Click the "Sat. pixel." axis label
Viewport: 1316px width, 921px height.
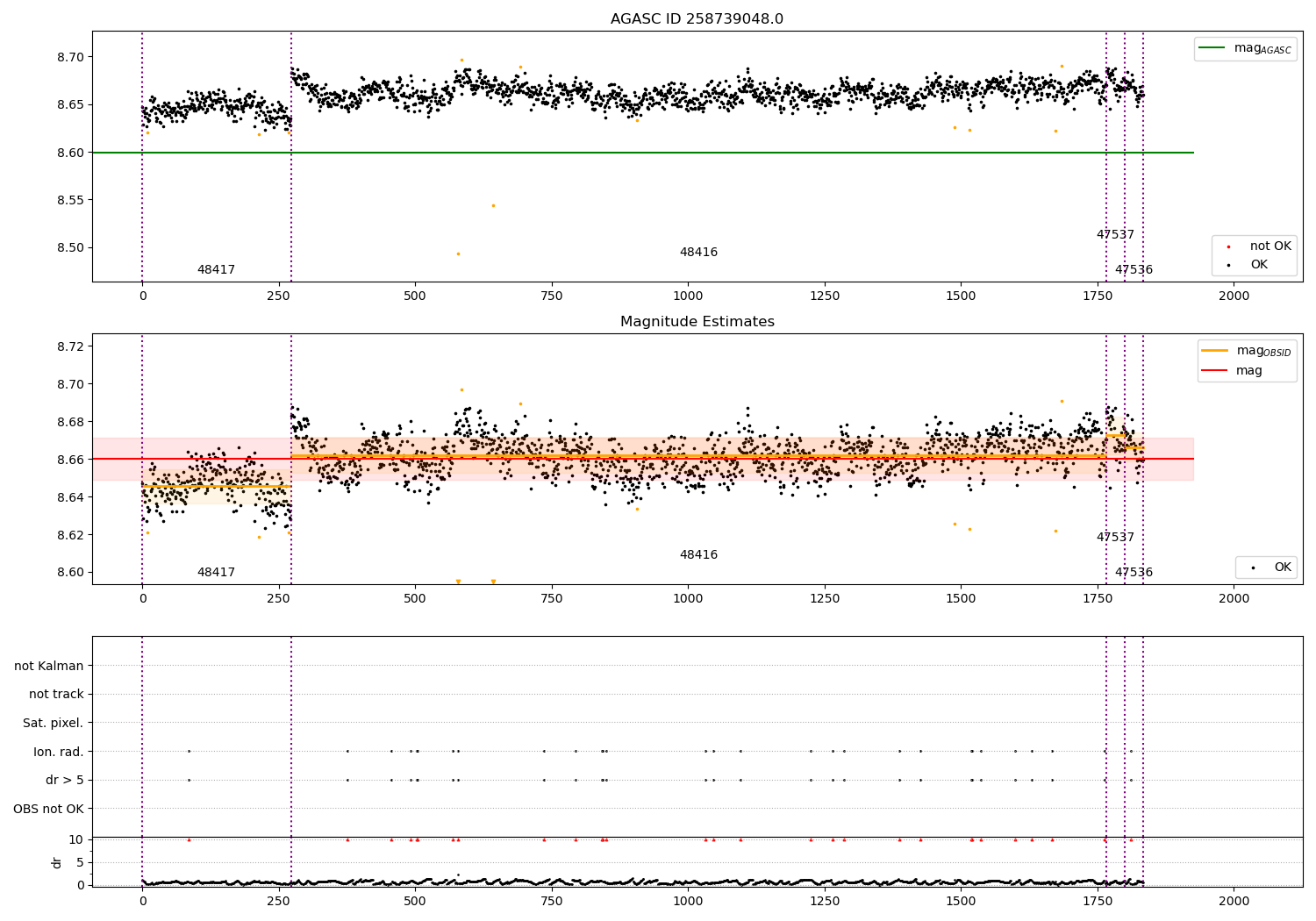(54, 723)
